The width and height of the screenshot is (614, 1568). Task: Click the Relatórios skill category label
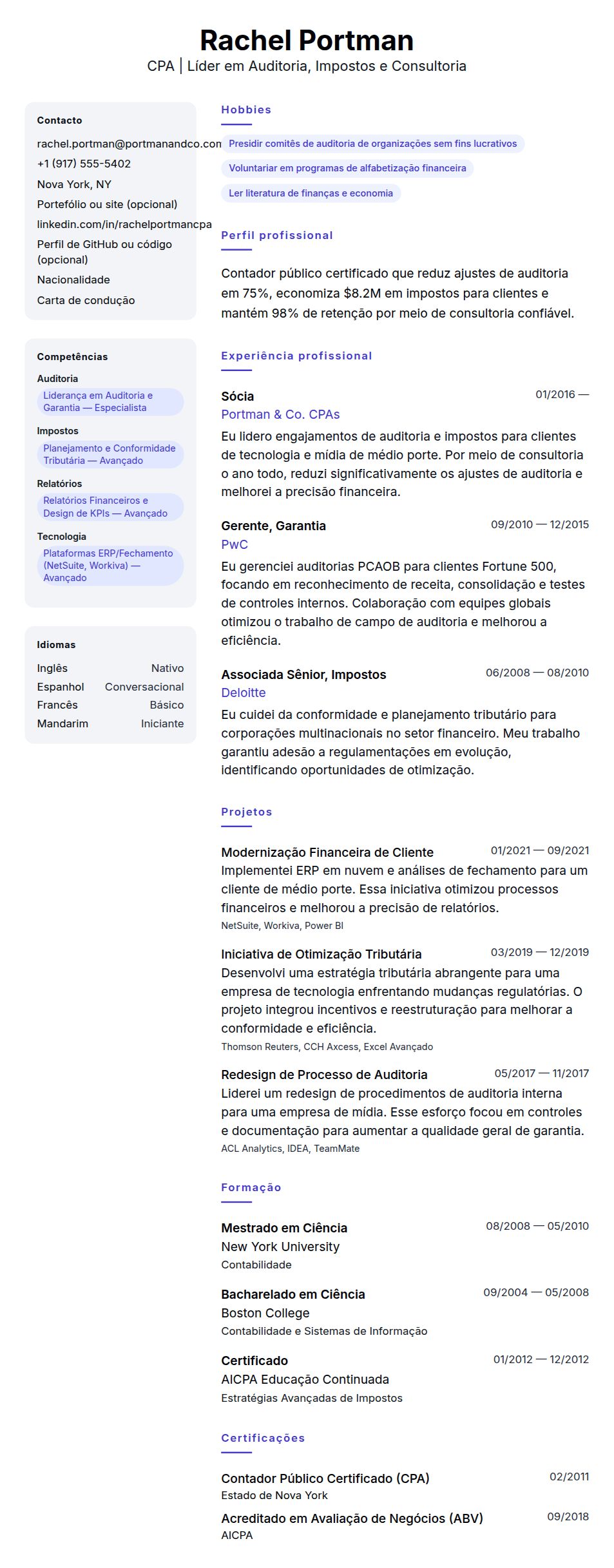pos(59,484)
